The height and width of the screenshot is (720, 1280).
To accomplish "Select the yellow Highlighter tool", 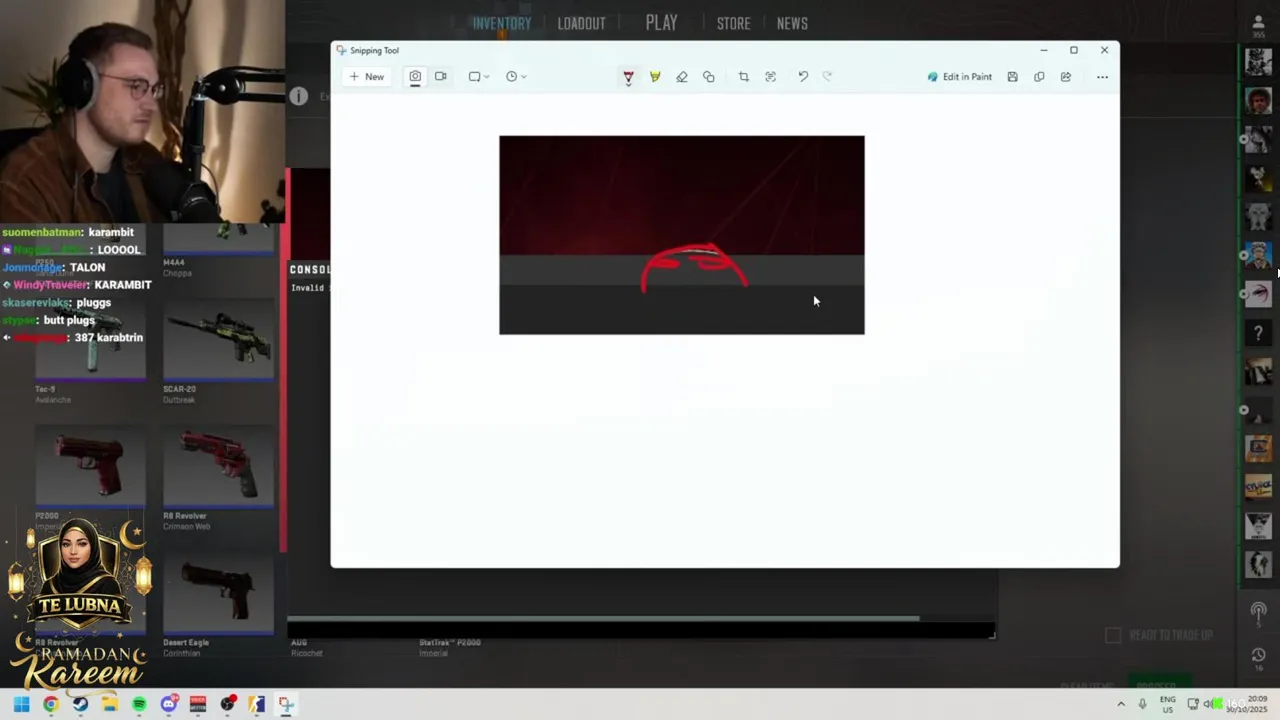I will [x=655, y=77].
